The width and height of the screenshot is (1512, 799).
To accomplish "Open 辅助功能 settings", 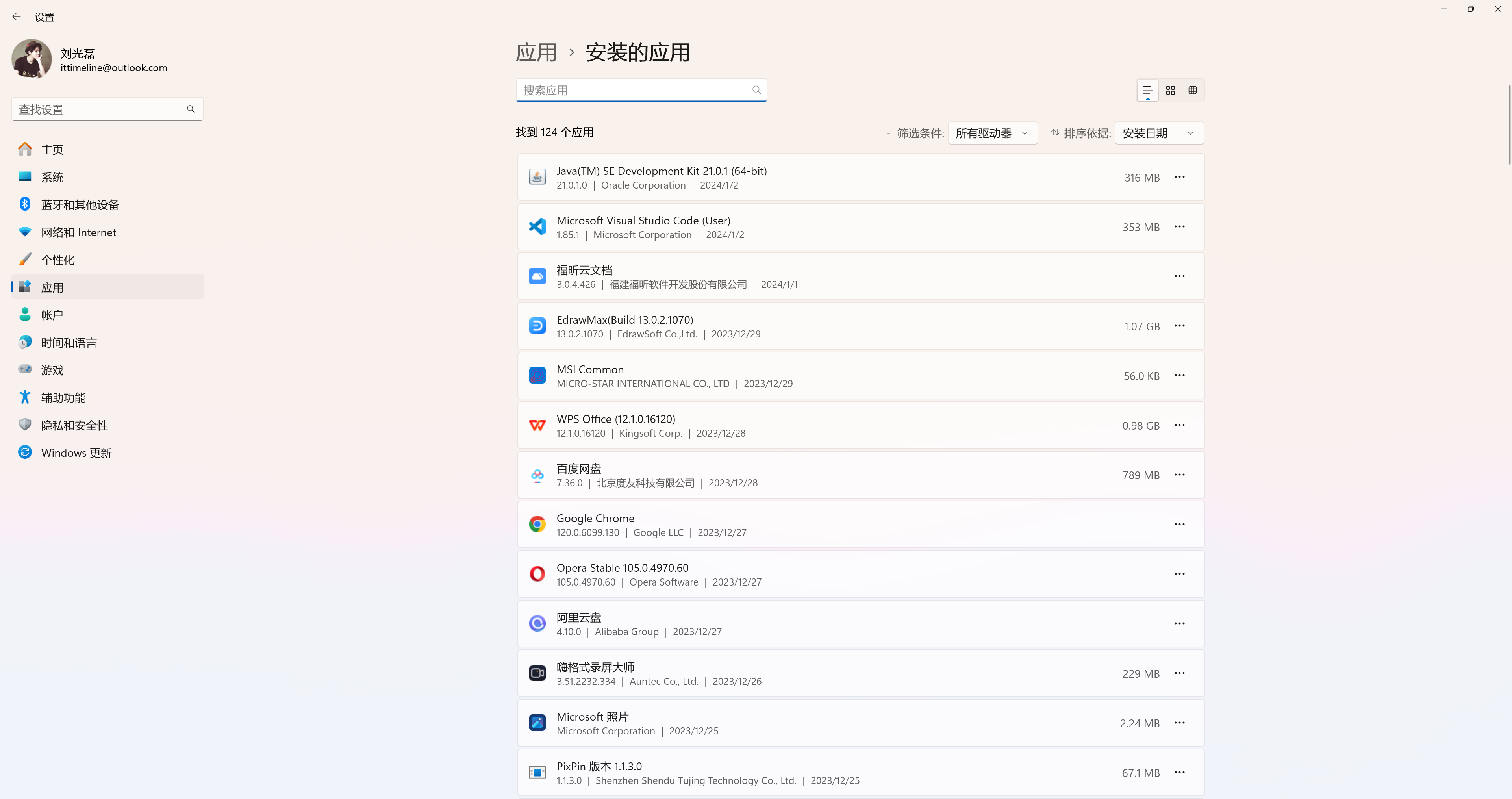I will 107,397.
